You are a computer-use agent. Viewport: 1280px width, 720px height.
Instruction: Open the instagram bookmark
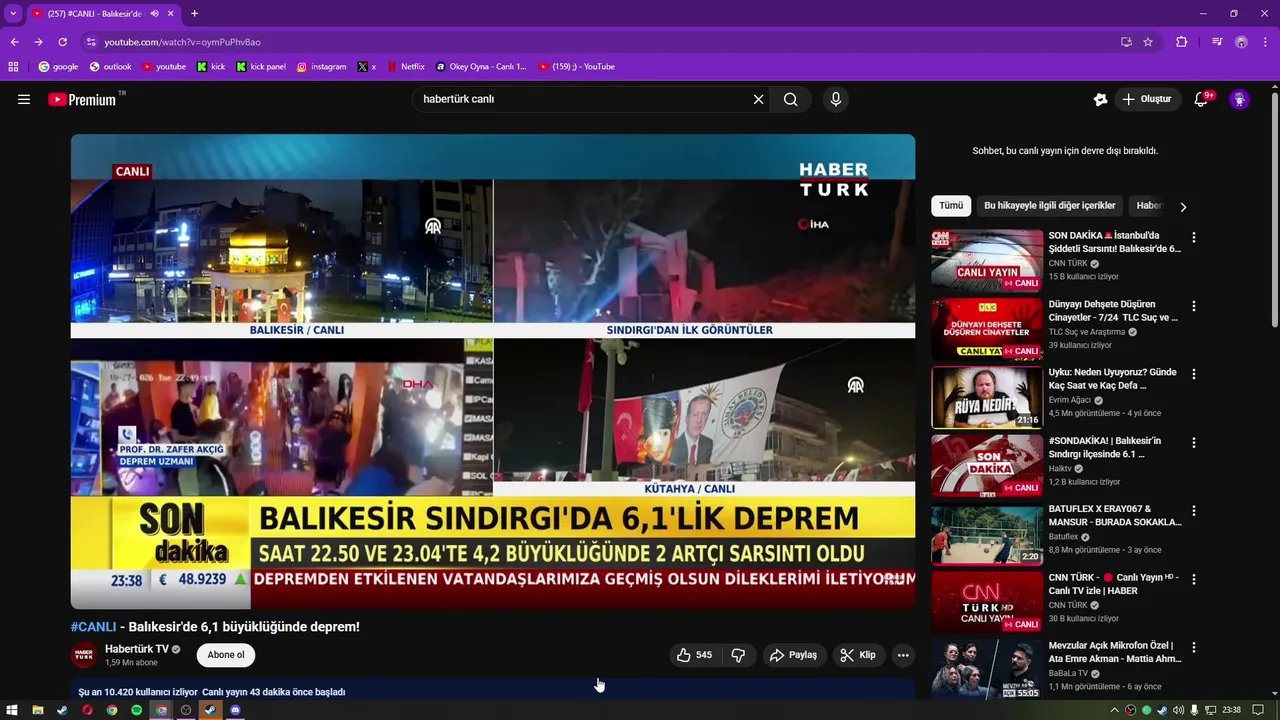tap(321, 67)
